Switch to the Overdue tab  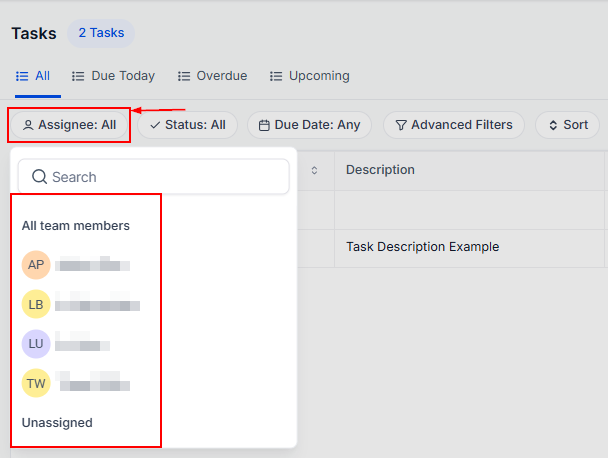(212, 76)
